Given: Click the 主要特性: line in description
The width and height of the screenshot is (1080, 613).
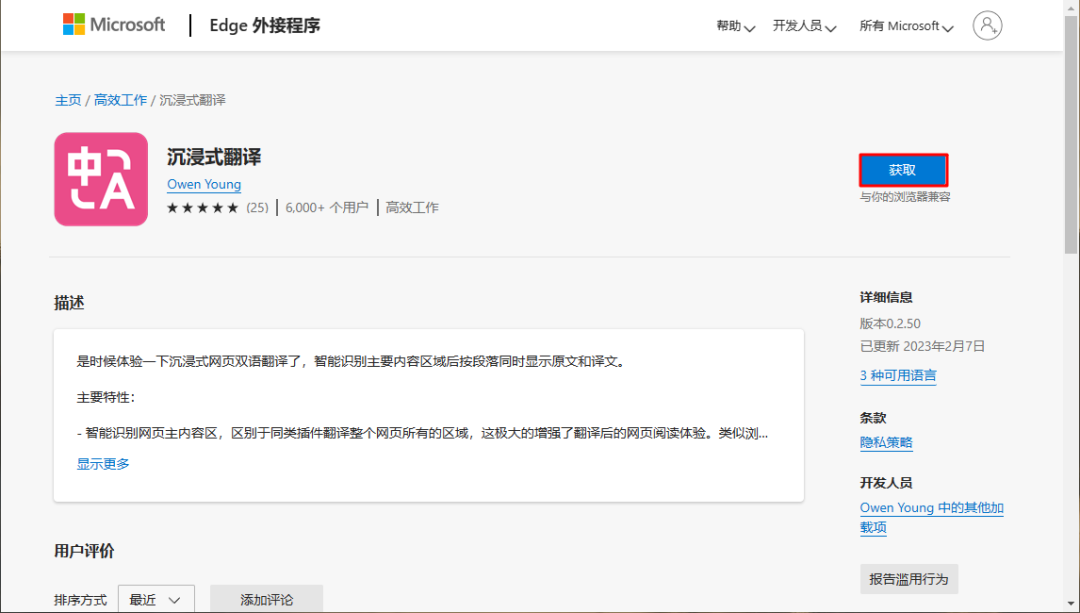Looking at the screenshot, I should pyautogui.click(x=106, y=397).
